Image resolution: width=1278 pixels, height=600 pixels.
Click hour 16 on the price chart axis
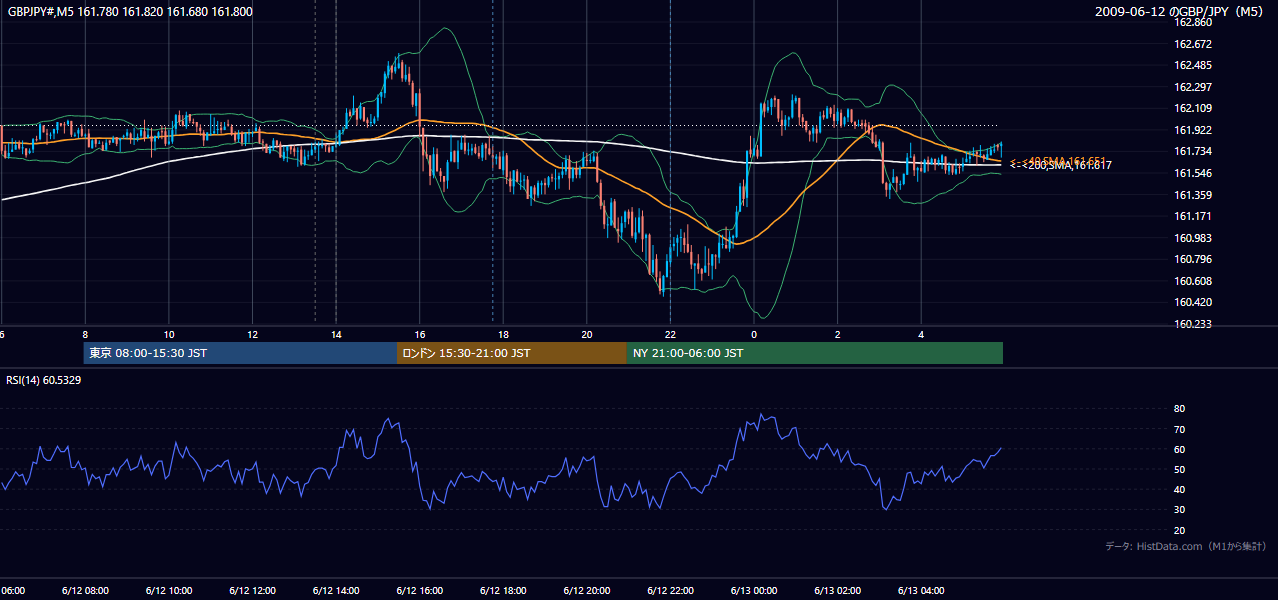coord(420,334)
